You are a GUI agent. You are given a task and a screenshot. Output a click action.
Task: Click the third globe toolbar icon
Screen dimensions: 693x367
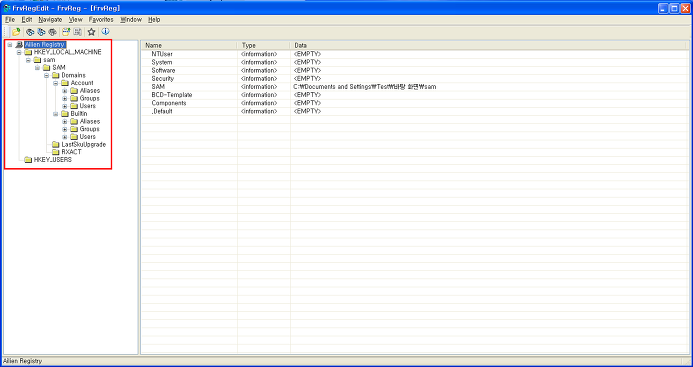(53, 32)
